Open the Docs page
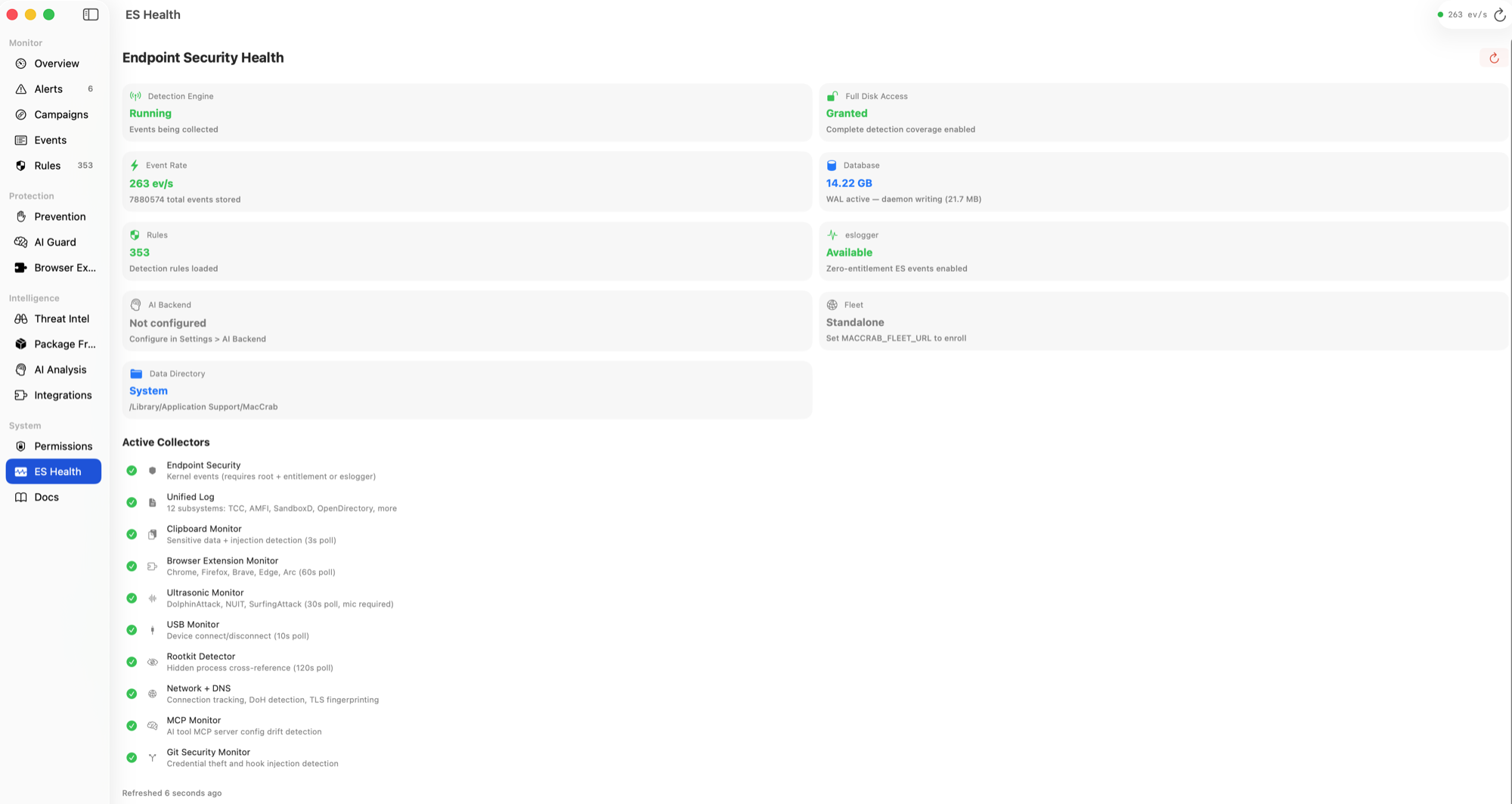The image size is (1512, 804). click(46, 497)
